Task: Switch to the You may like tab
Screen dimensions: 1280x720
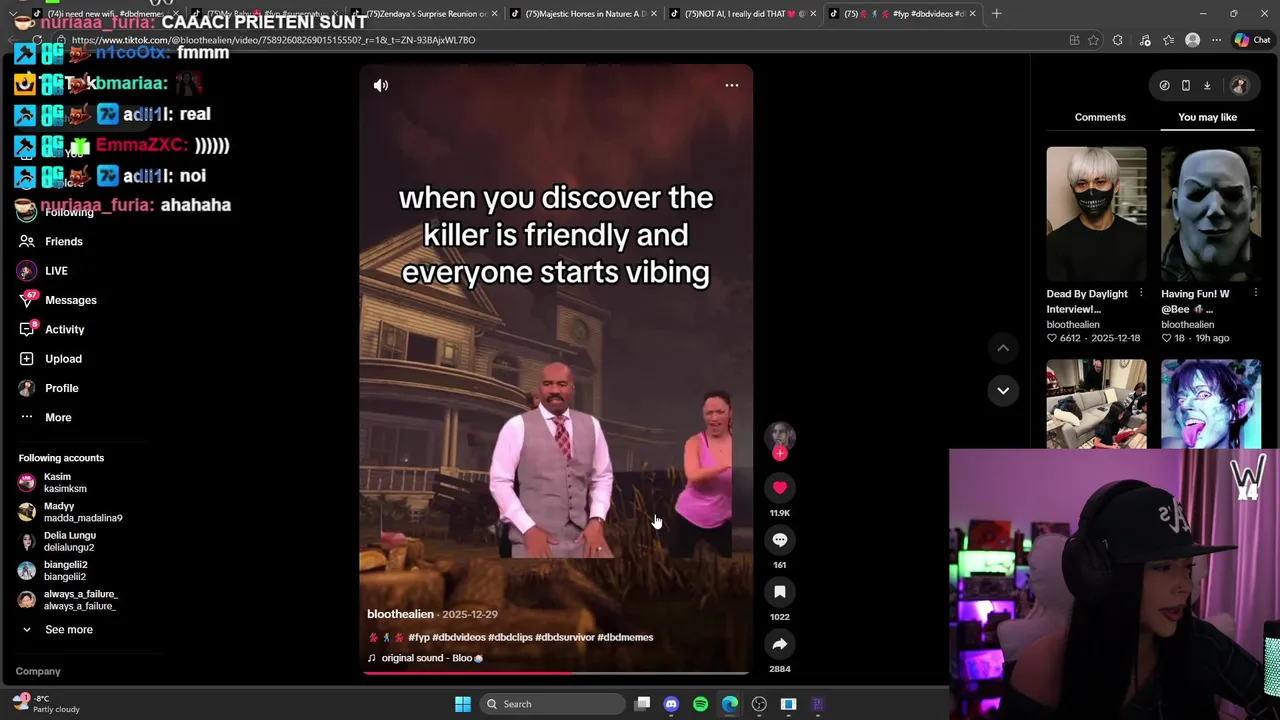Action: (x=1207, y=117)
